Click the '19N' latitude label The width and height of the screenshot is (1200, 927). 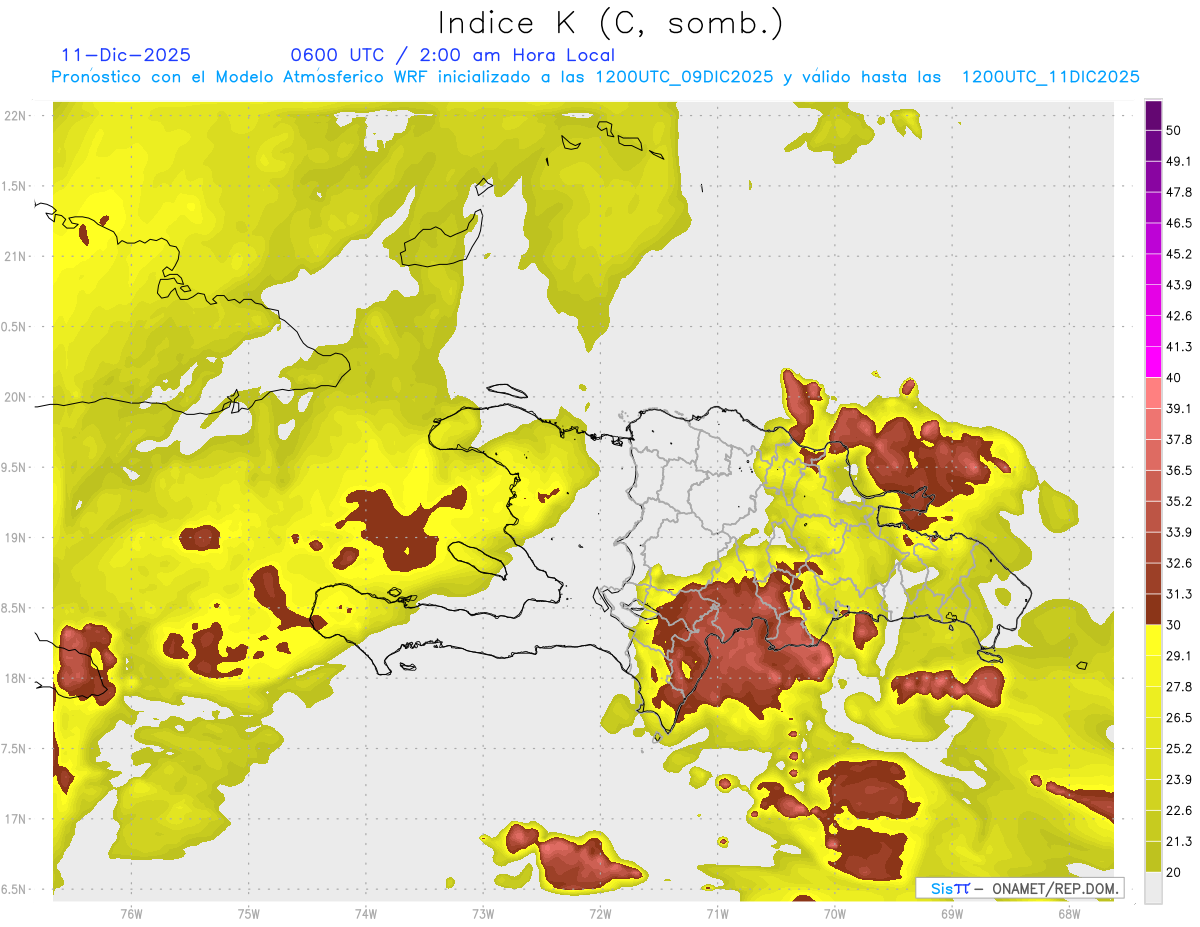pyautogui.click(x=17, y=538)
